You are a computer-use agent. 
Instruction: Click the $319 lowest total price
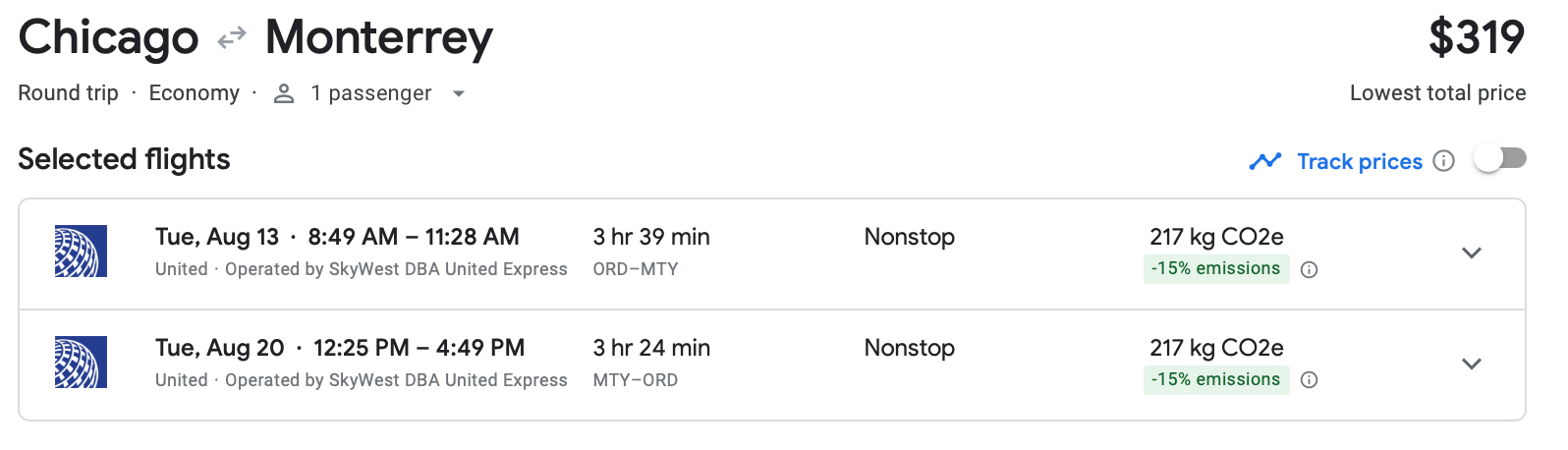[1476, 38]
